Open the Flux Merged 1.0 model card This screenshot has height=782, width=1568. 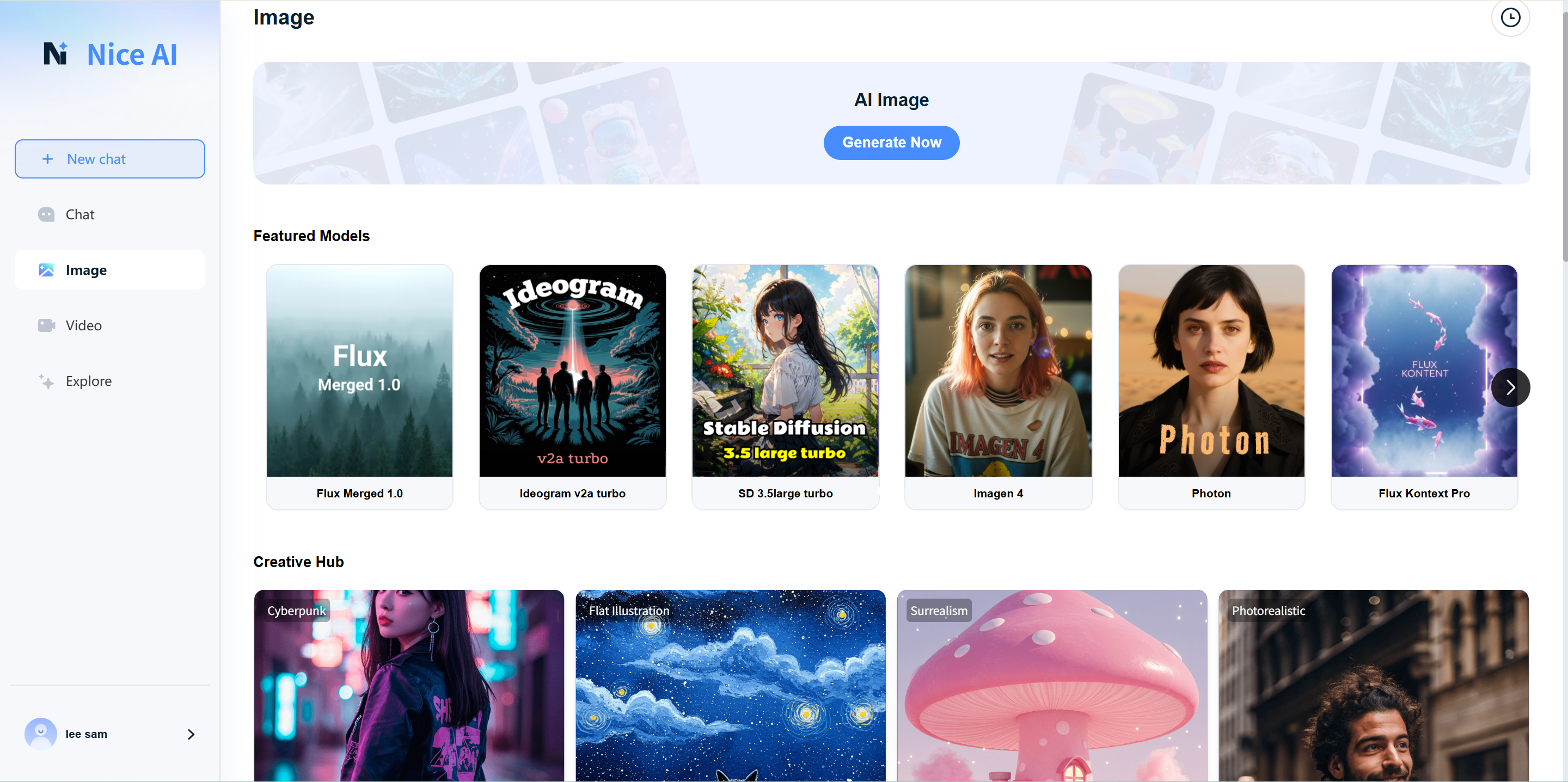tap(359, 387)
